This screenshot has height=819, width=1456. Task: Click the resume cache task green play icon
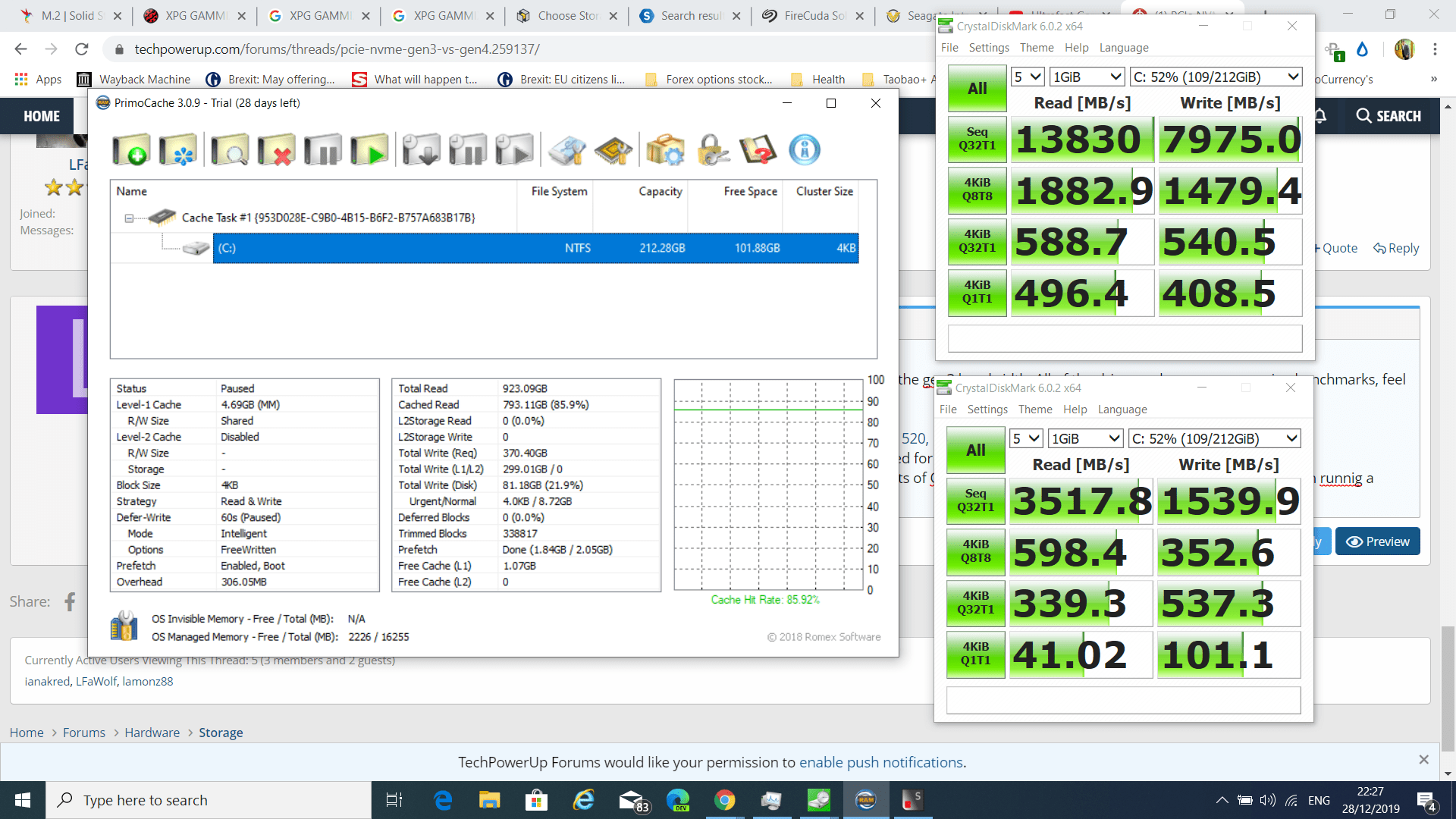click(369, 149)
